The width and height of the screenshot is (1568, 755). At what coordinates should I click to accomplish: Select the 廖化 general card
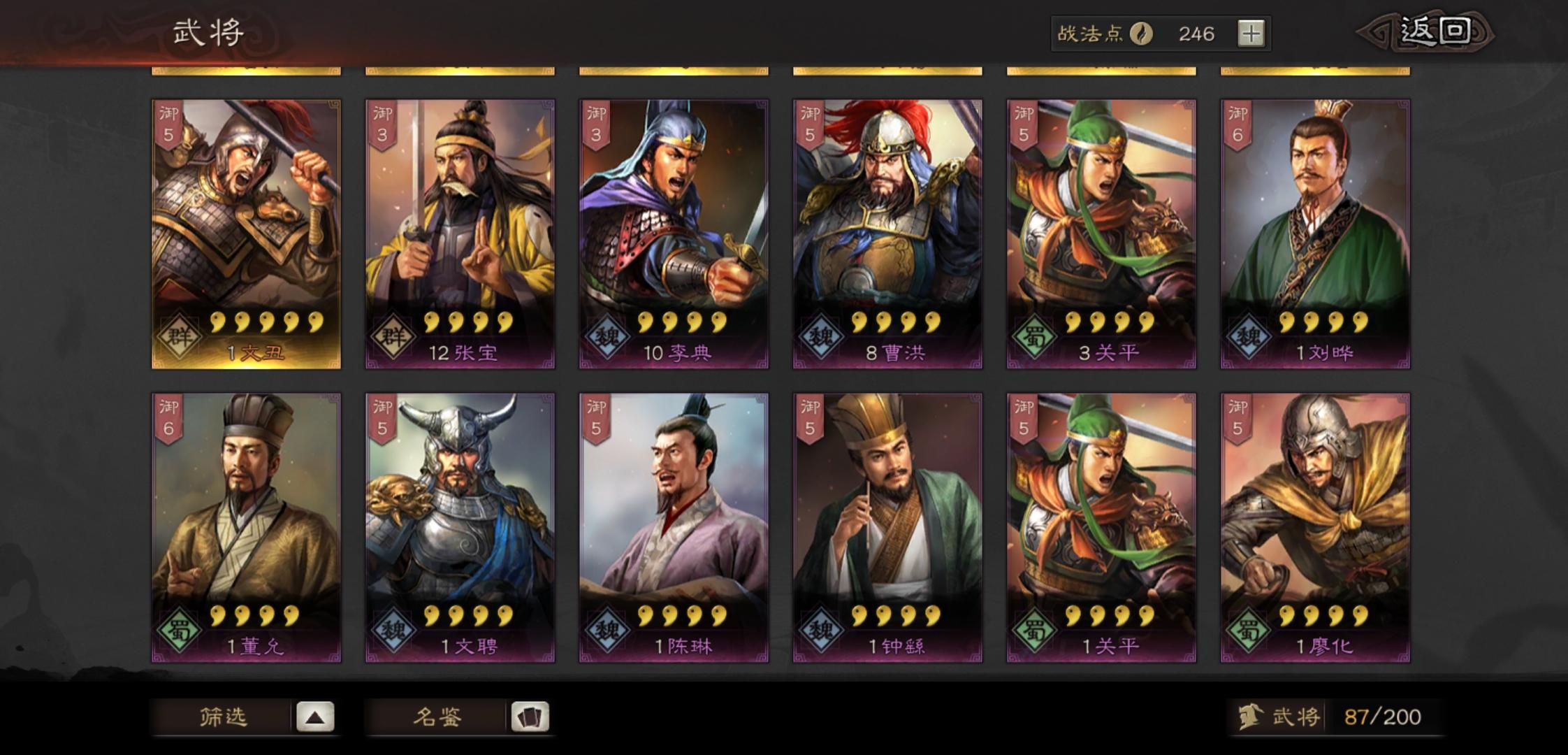click(1316, 528)
